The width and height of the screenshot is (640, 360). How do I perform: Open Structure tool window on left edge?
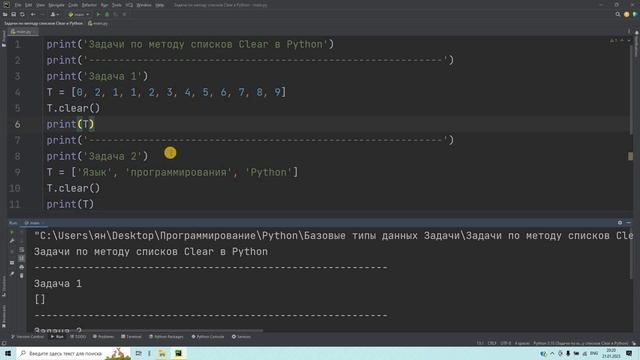4,286
